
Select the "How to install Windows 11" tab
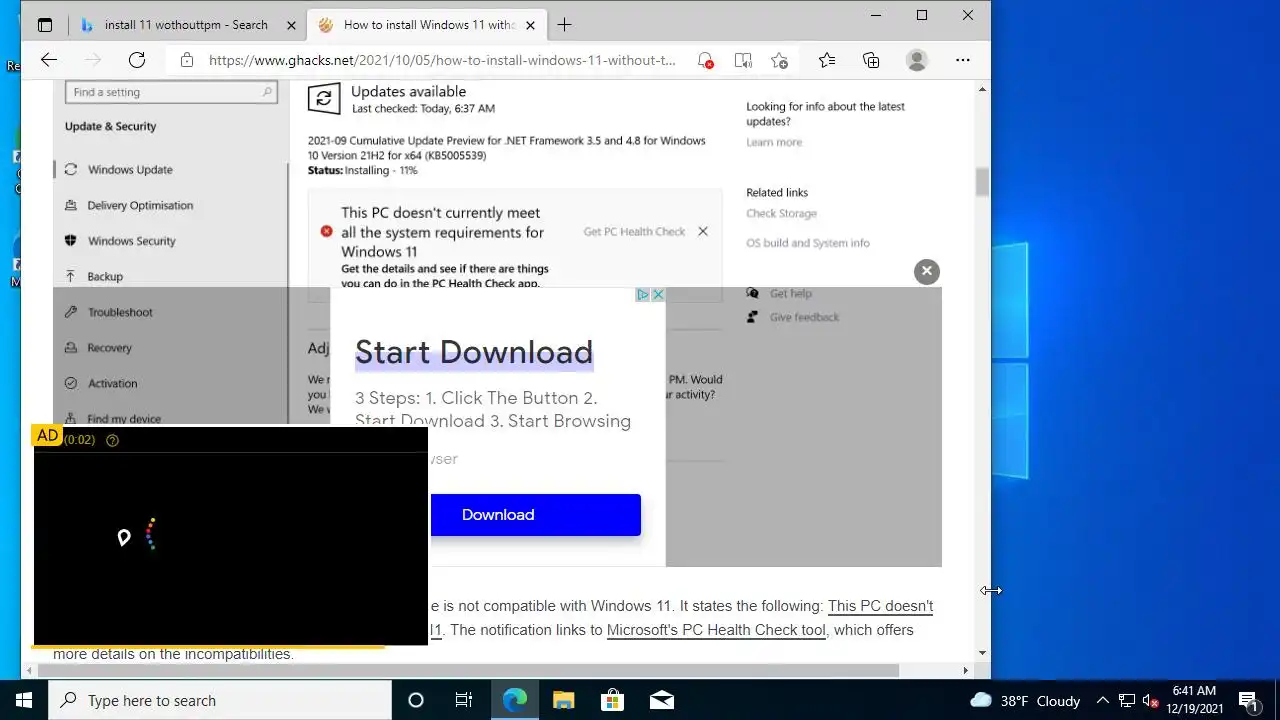click(428, 25)
